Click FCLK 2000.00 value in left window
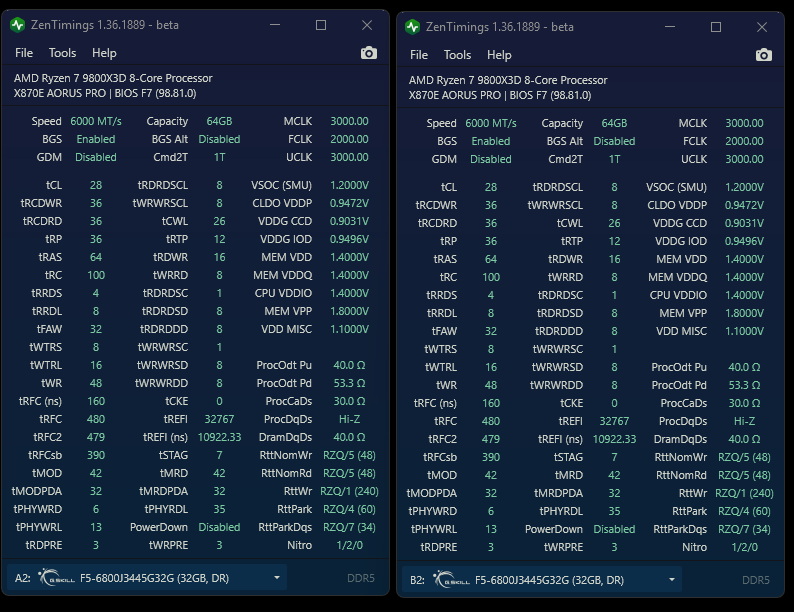 349,139
